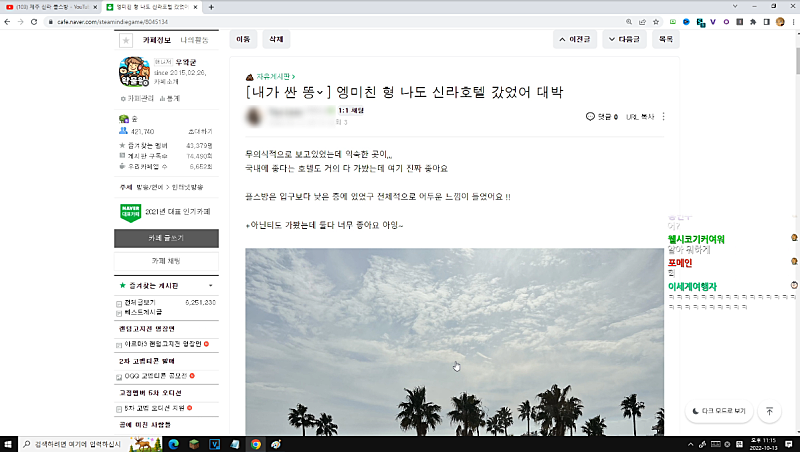Open 카페관리 settings link

coord(137,98)
